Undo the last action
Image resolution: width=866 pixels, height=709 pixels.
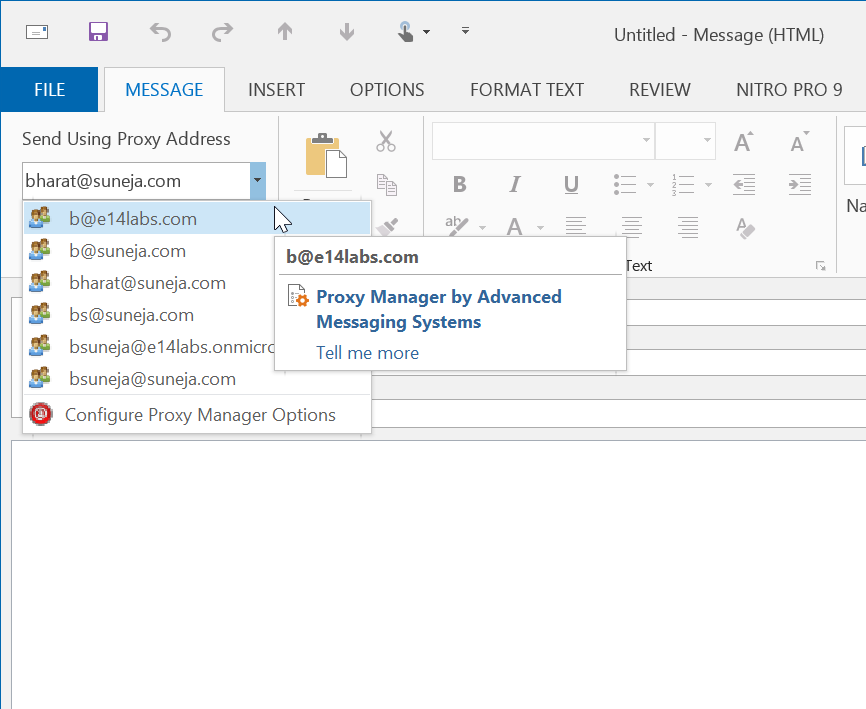(x=160, y=32)
